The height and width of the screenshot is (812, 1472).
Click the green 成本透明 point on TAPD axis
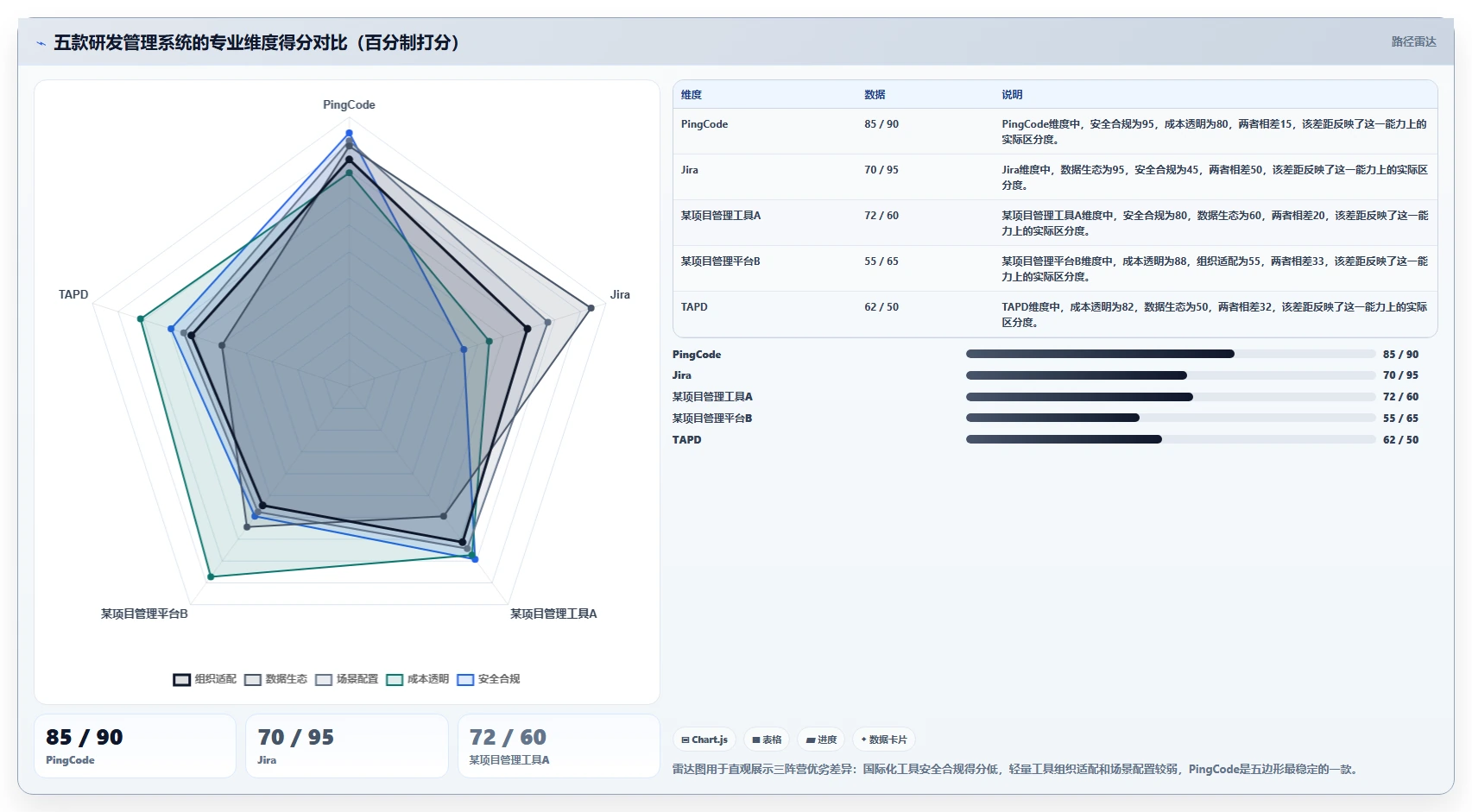[x=141, y=319]
